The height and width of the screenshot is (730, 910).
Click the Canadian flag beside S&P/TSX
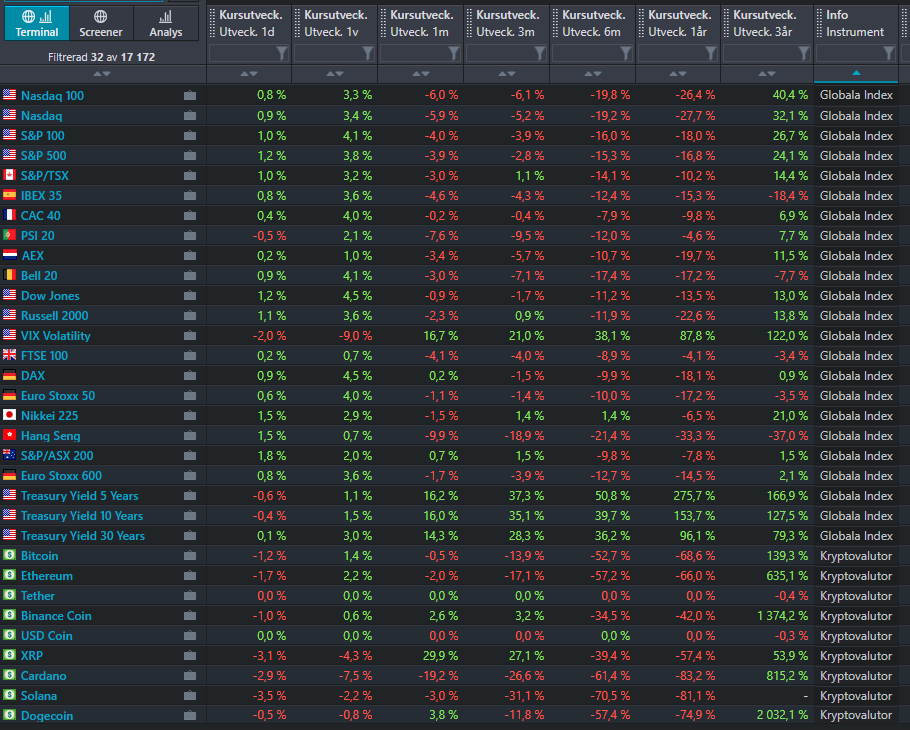(9, 175)
